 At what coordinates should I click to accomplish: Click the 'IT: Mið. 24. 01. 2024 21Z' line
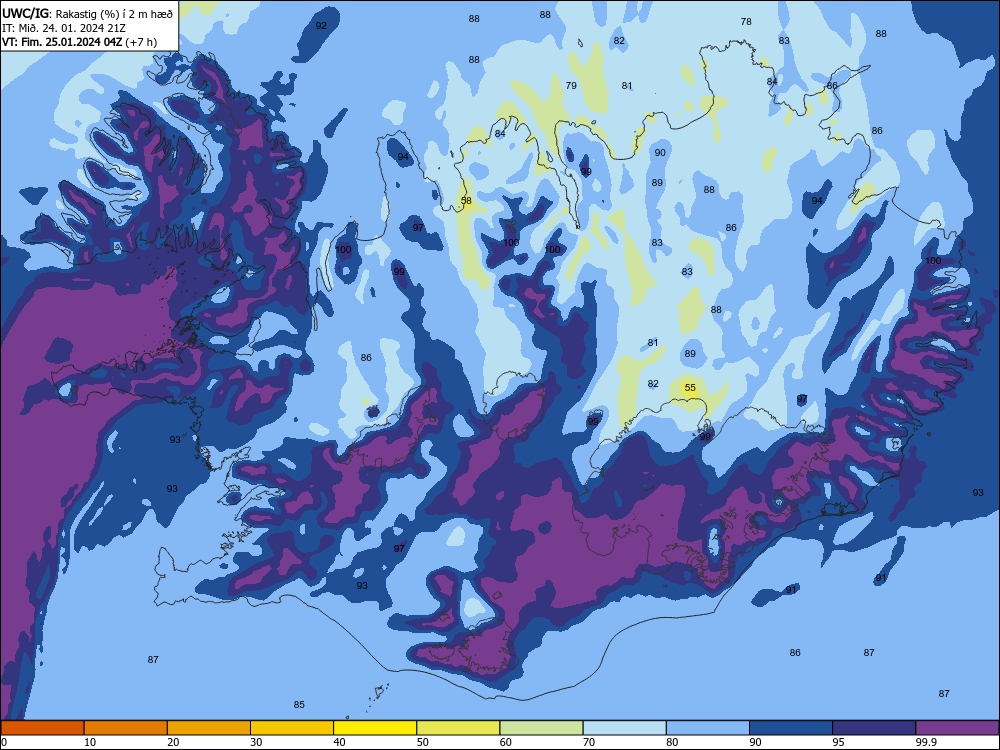(x=64, y=28)
